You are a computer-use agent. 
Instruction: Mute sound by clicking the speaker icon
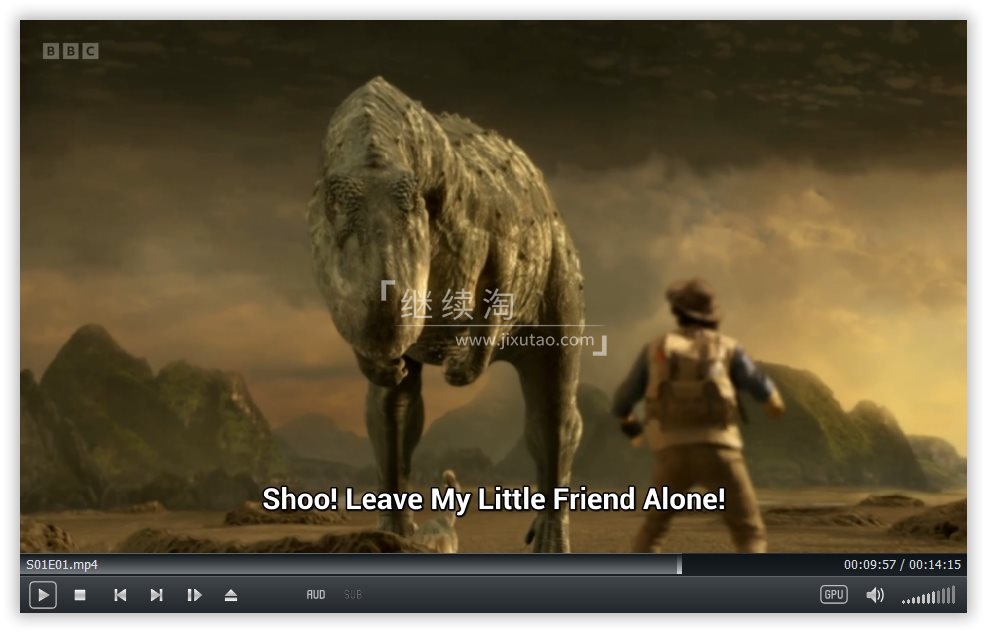pyautogui.click(x=875, y=594)
